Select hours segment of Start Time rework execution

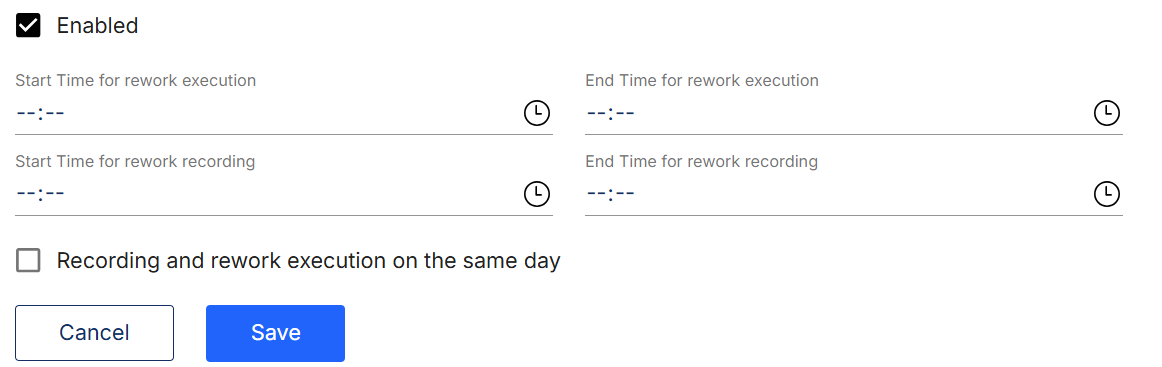pyautogui.click(x=26, y=113)
